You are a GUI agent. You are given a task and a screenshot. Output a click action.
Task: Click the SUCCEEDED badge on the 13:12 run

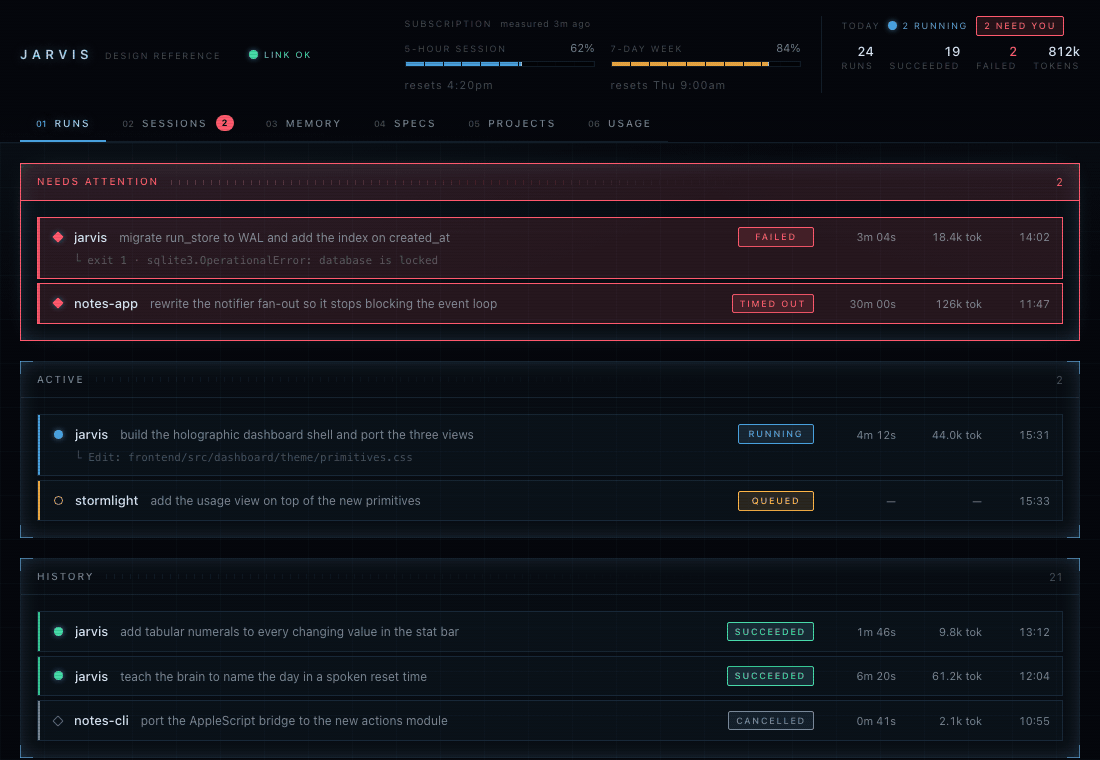tap(770, 632)
